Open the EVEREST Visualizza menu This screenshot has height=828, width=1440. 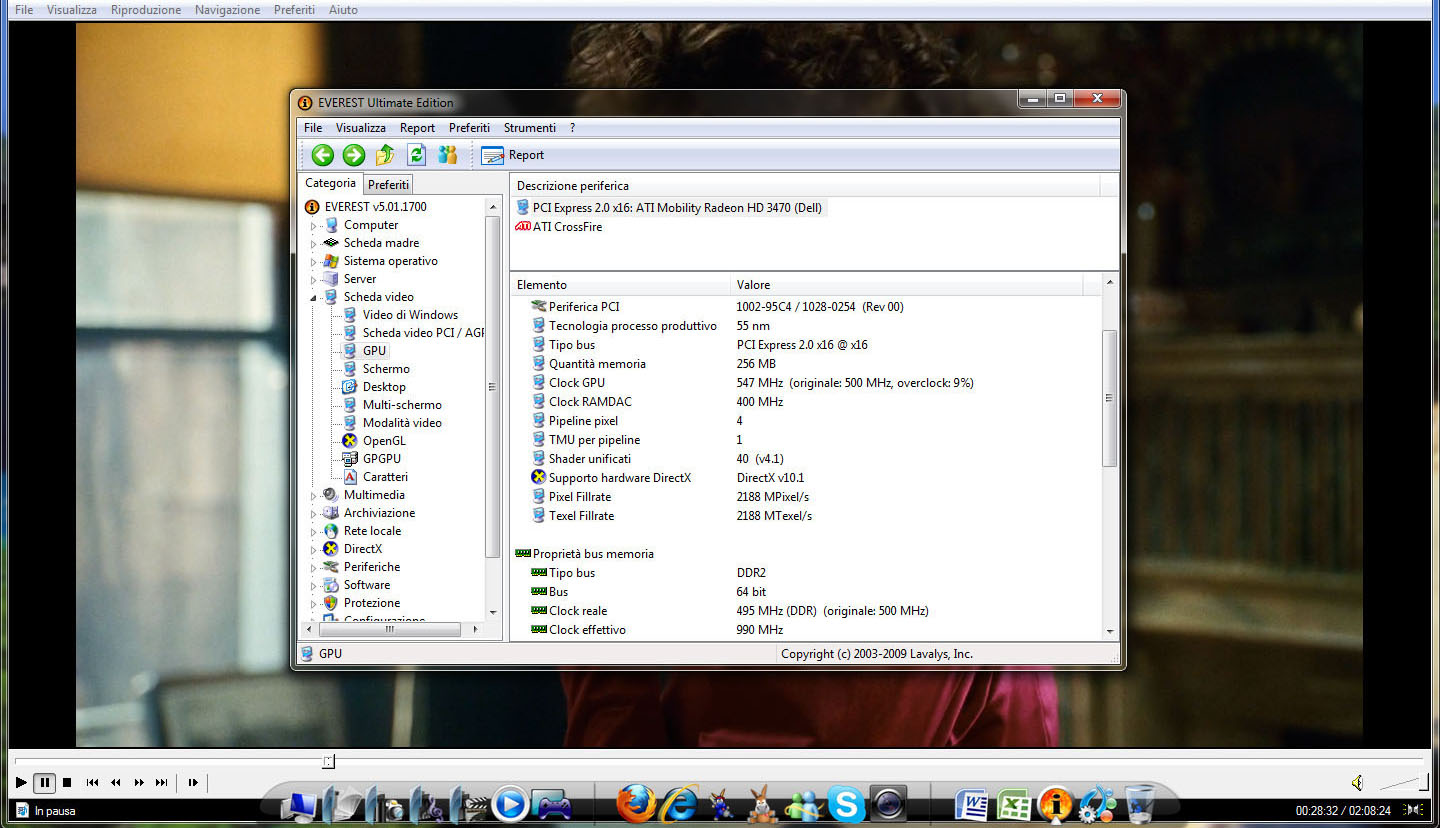point(361,128)
